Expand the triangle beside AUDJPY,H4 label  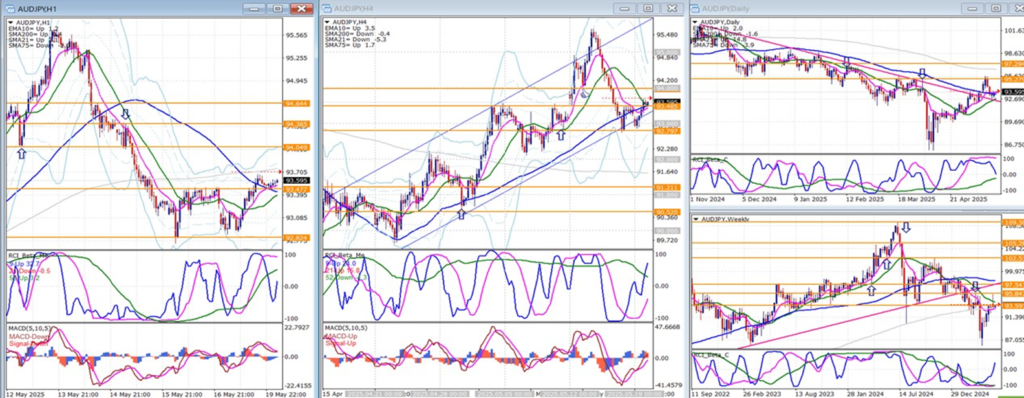328,22
